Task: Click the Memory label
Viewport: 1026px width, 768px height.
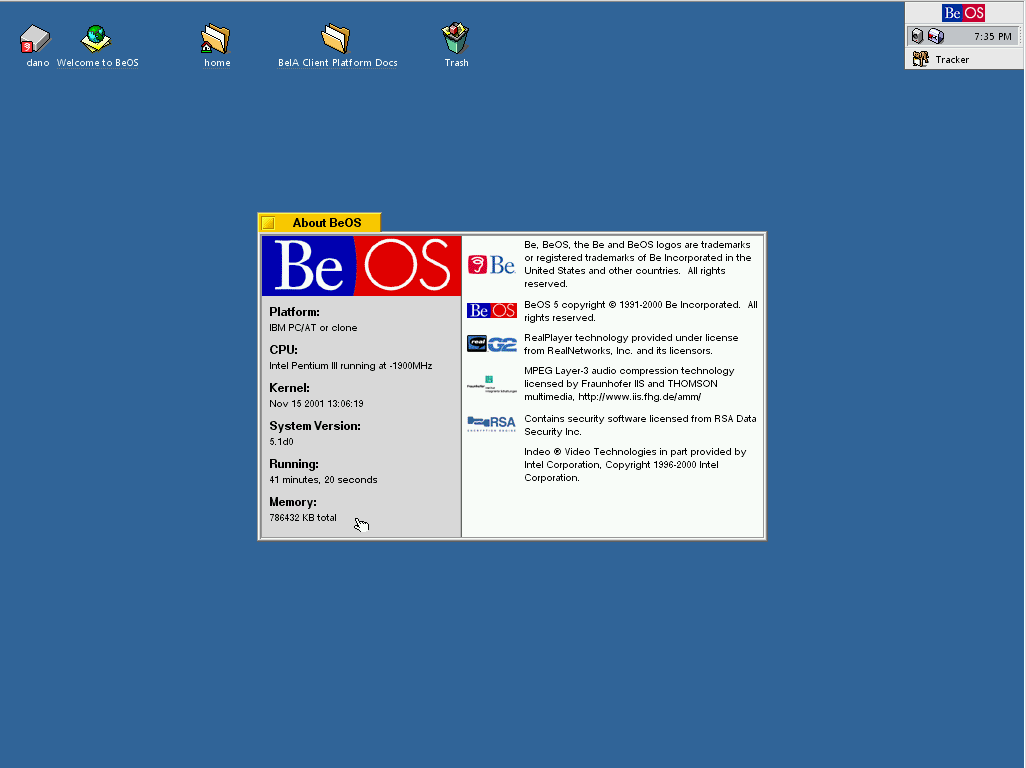Action: 292,502
